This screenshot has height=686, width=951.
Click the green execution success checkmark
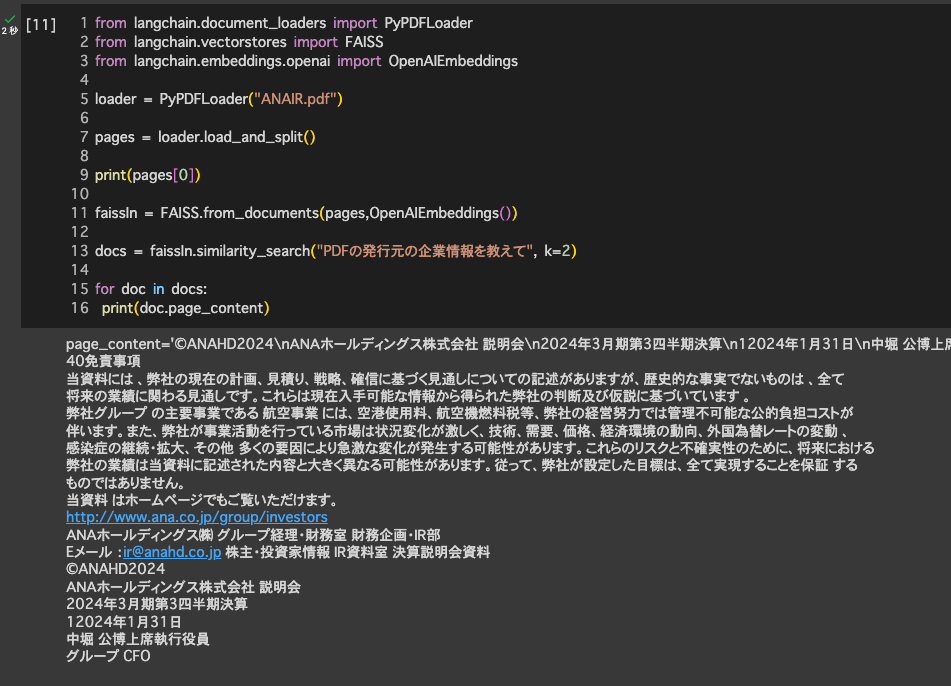click(10, 19)
